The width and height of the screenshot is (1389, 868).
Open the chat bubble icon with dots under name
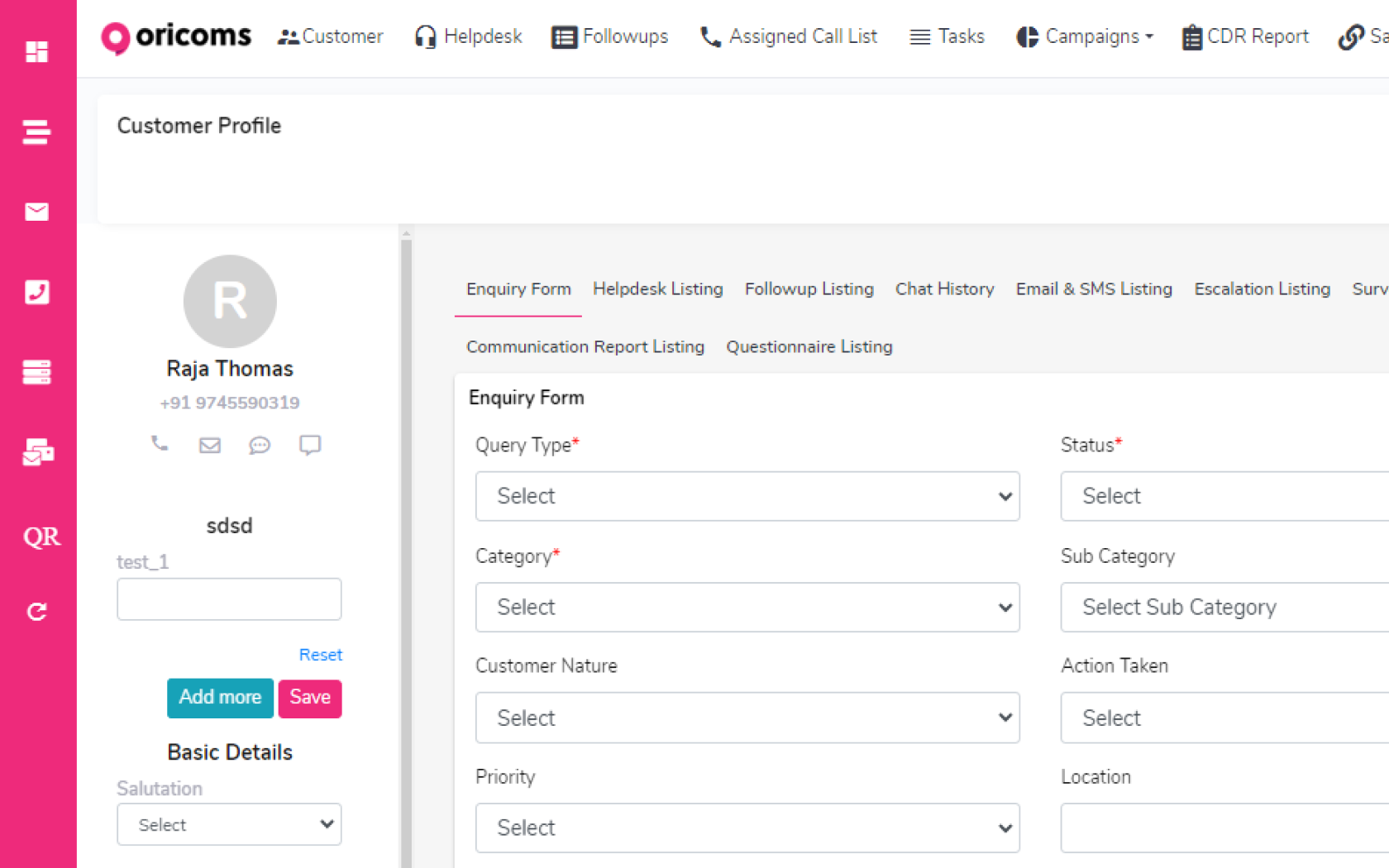[260, 446]
